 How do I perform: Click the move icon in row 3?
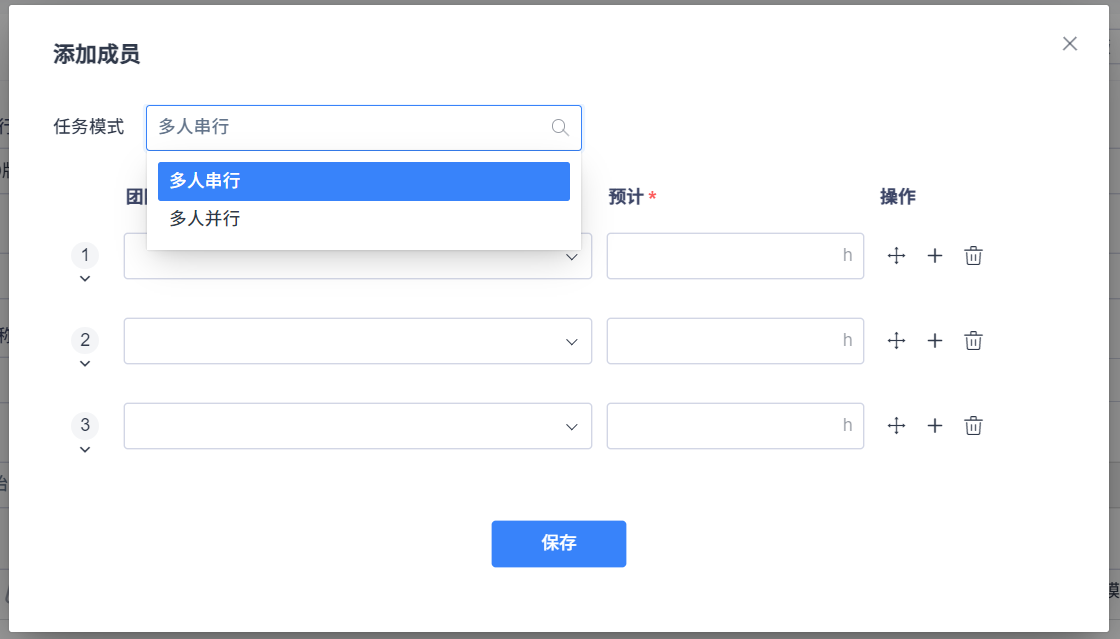[x=897, y=426]
